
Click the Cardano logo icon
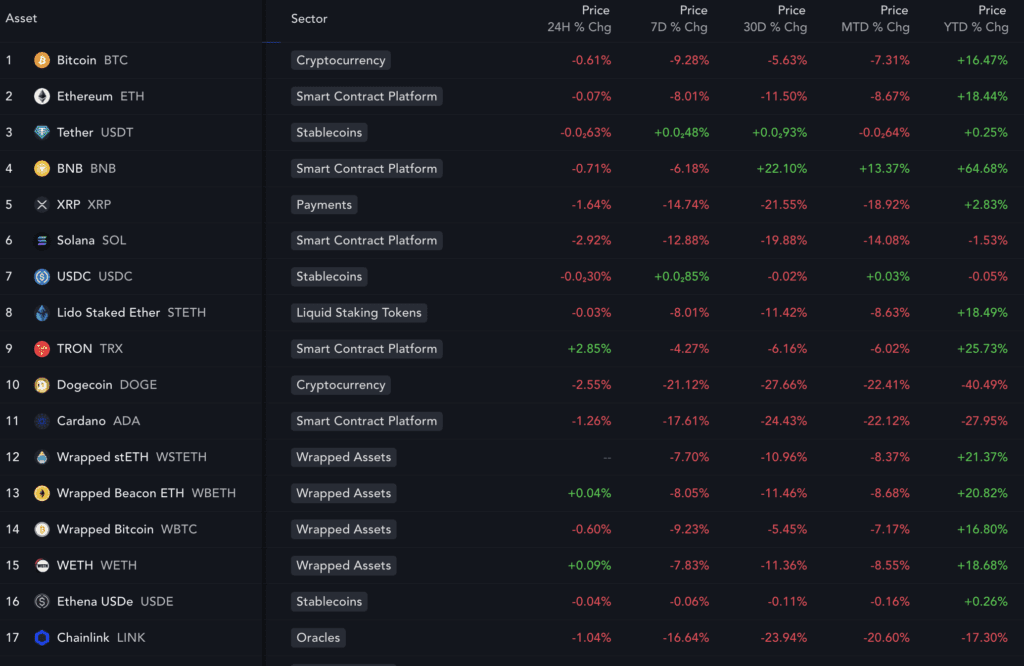click(42, 421)
